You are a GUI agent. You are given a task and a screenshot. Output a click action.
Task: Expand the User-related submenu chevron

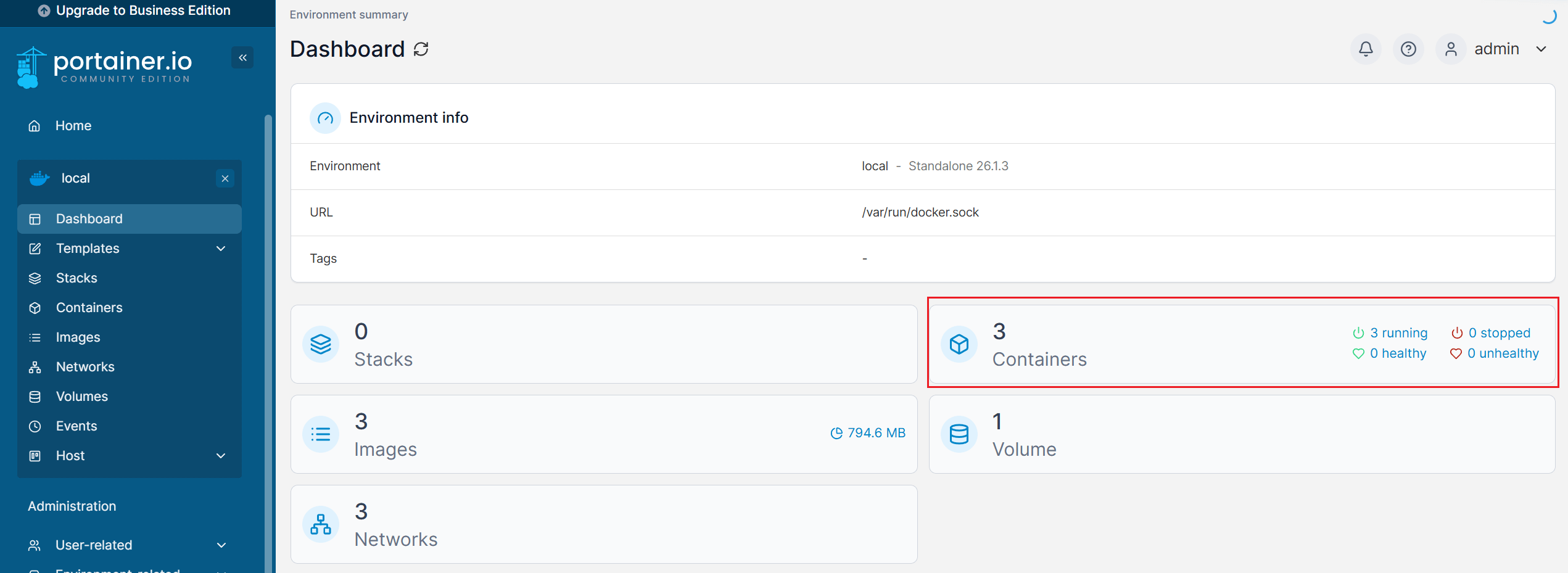[221, 545]
